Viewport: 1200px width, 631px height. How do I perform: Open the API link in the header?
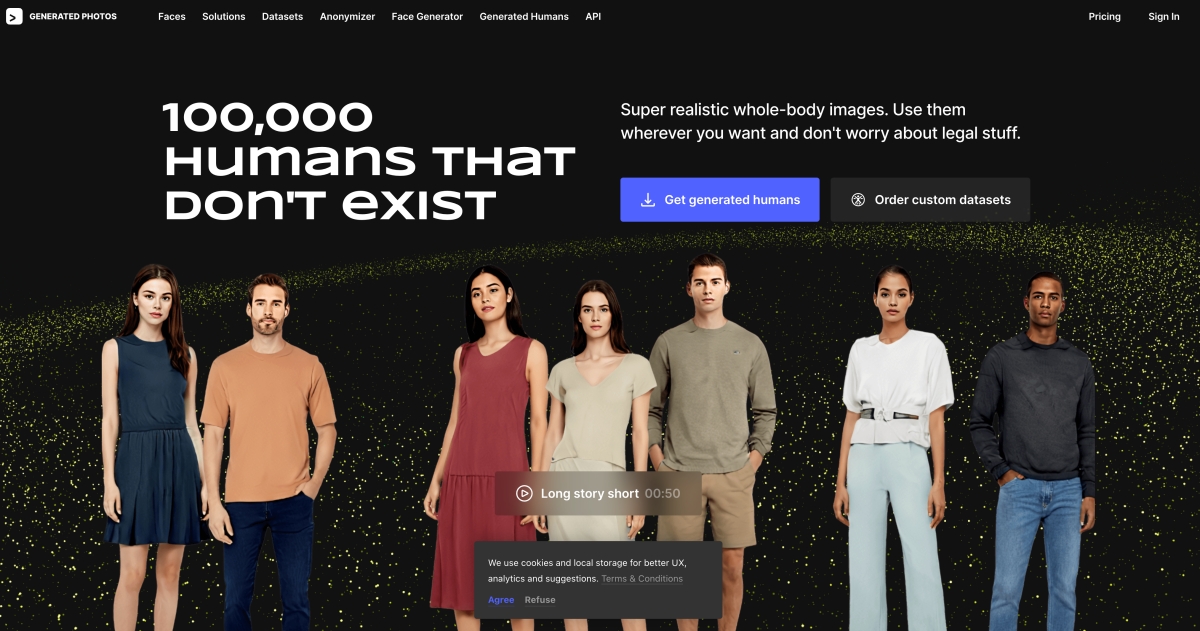593,17
